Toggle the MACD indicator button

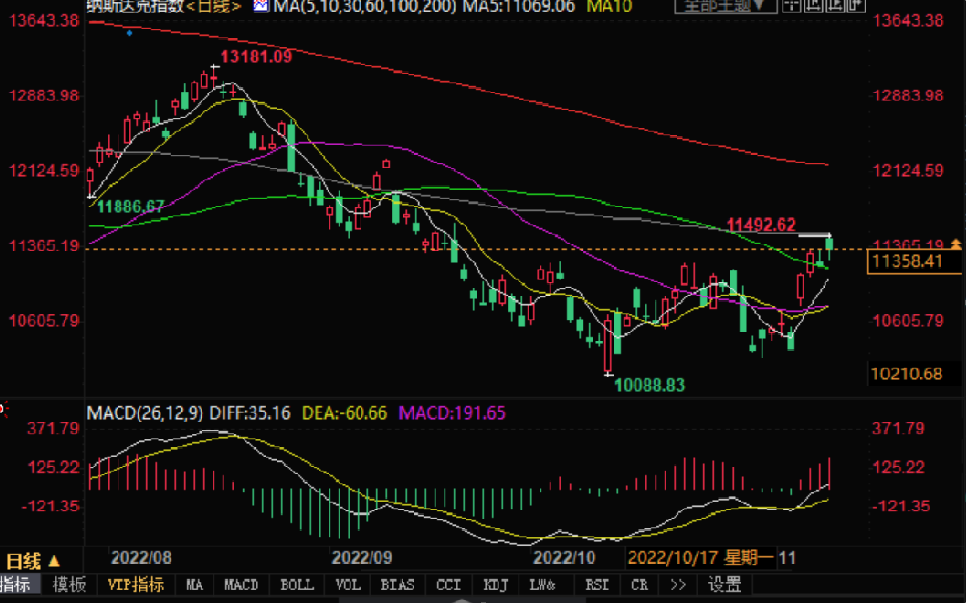[241, 584]
